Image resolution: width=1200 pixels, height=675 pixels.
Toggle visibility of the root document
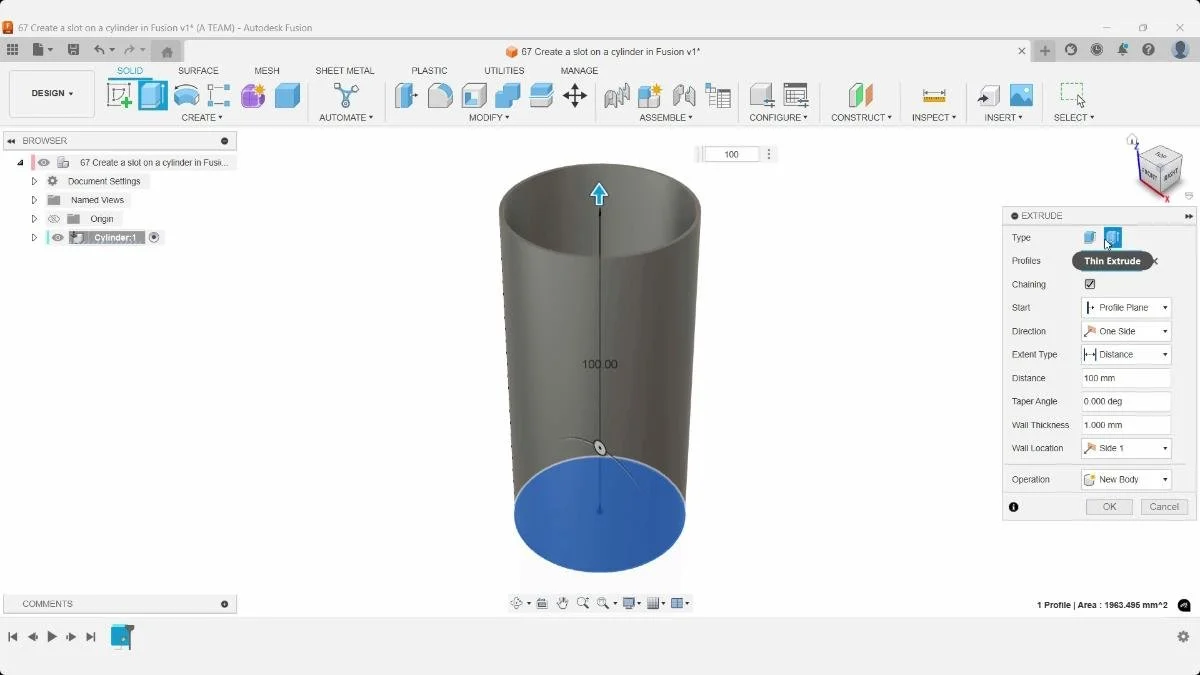pyautogui.click(x=44, y=162)
